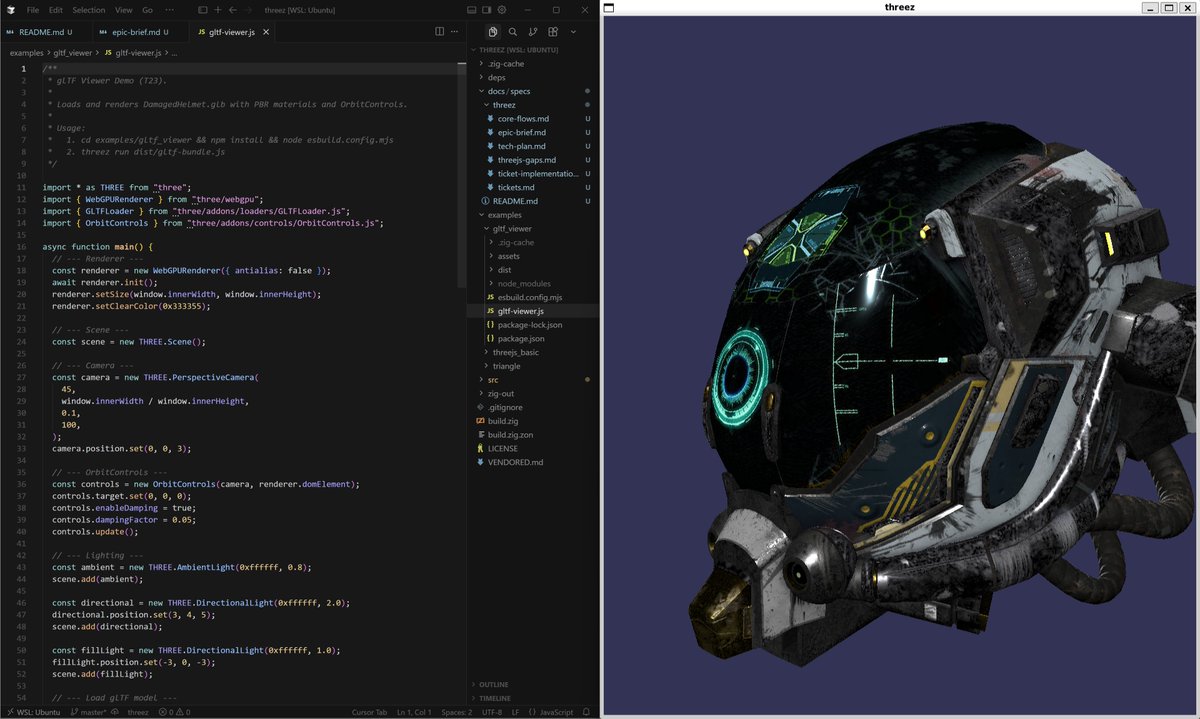Viewport: 1200px width, 719px height.
Task: Open the File menu
Action: point(33,10)
